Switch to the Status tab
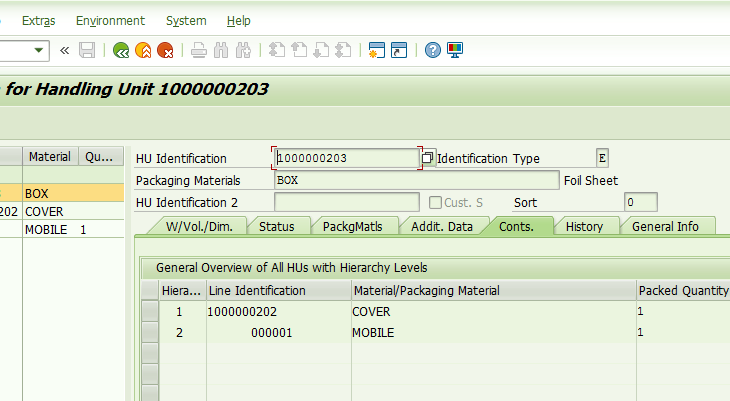 [x=277, y=226]
